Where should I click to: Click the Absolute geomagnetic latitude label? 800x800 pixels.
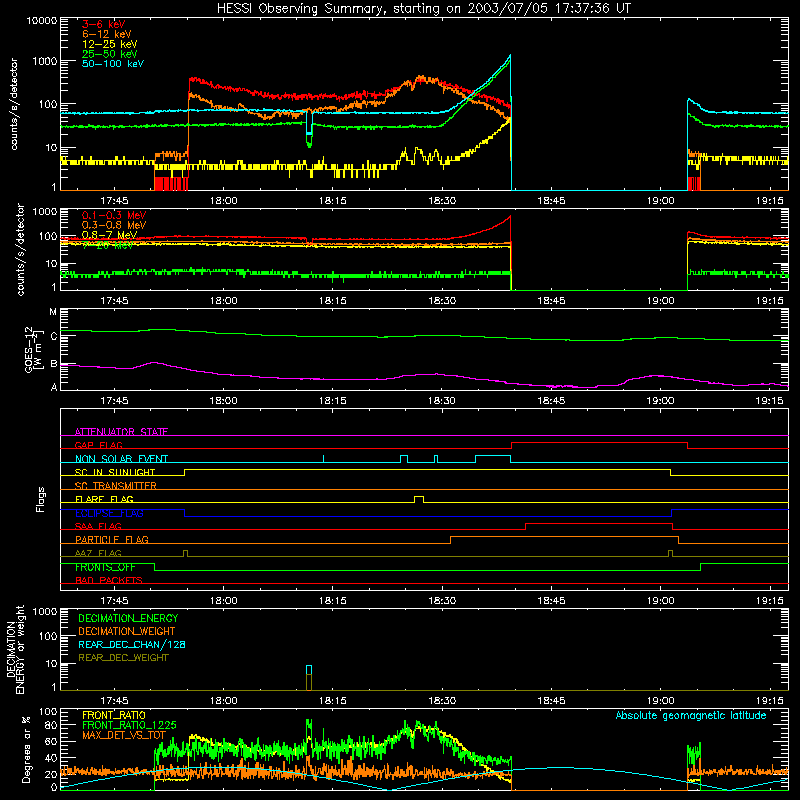[x=691, y=715]
